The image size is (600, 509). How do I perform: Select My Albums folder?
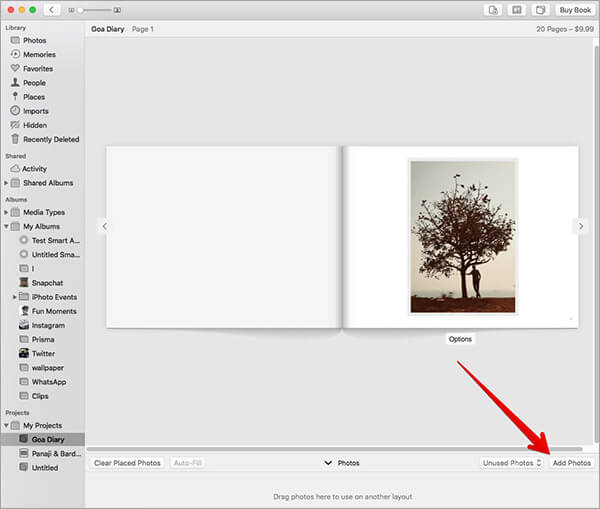(41, 227)
